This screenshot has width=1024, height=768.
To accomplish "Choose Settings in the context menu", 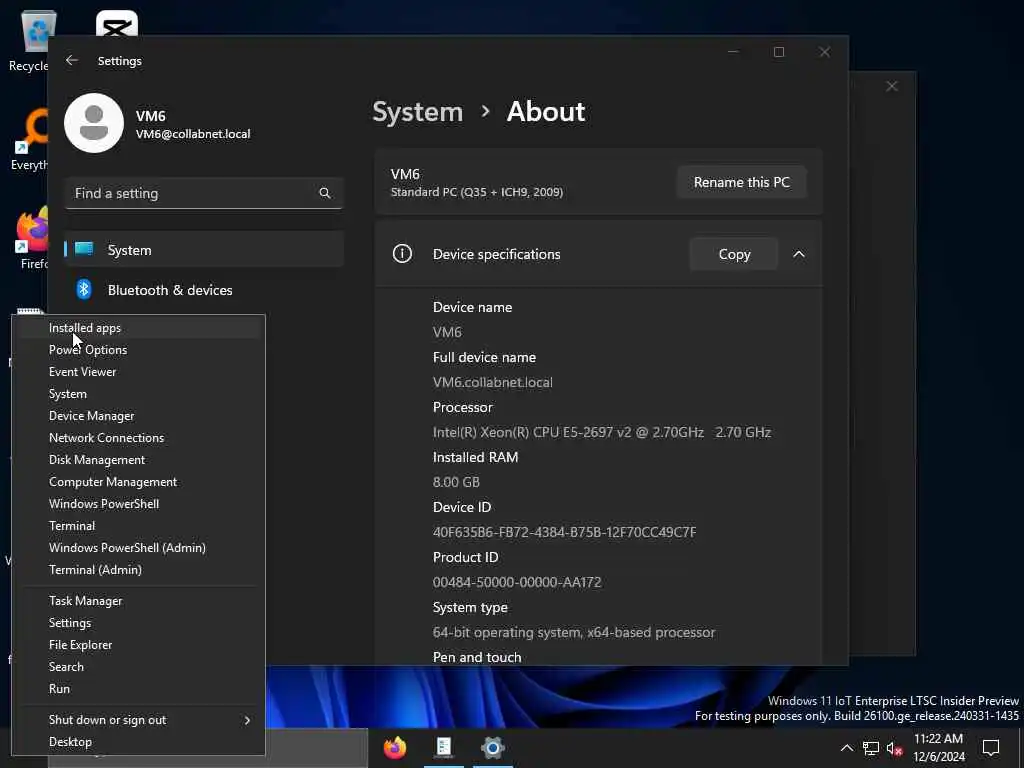I will click(x=138, y=623).
